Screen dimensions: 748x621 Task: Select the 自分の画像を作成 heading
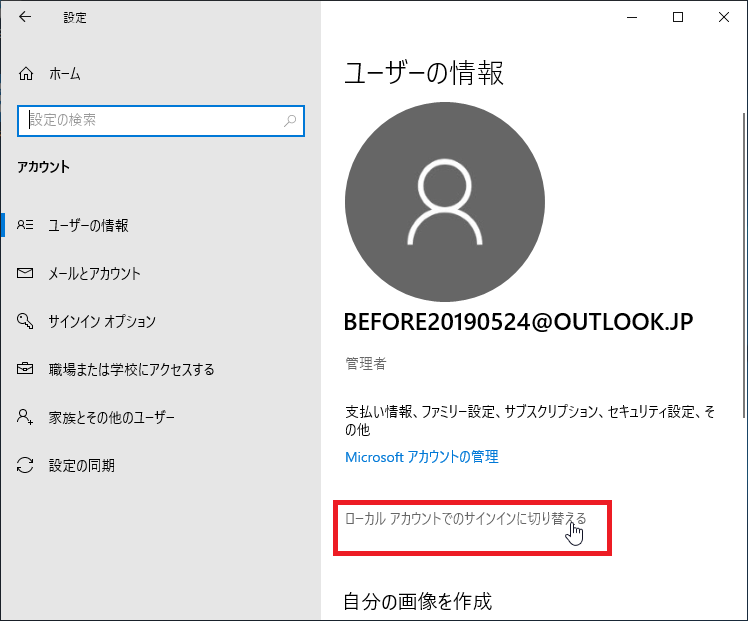[417, 601]
